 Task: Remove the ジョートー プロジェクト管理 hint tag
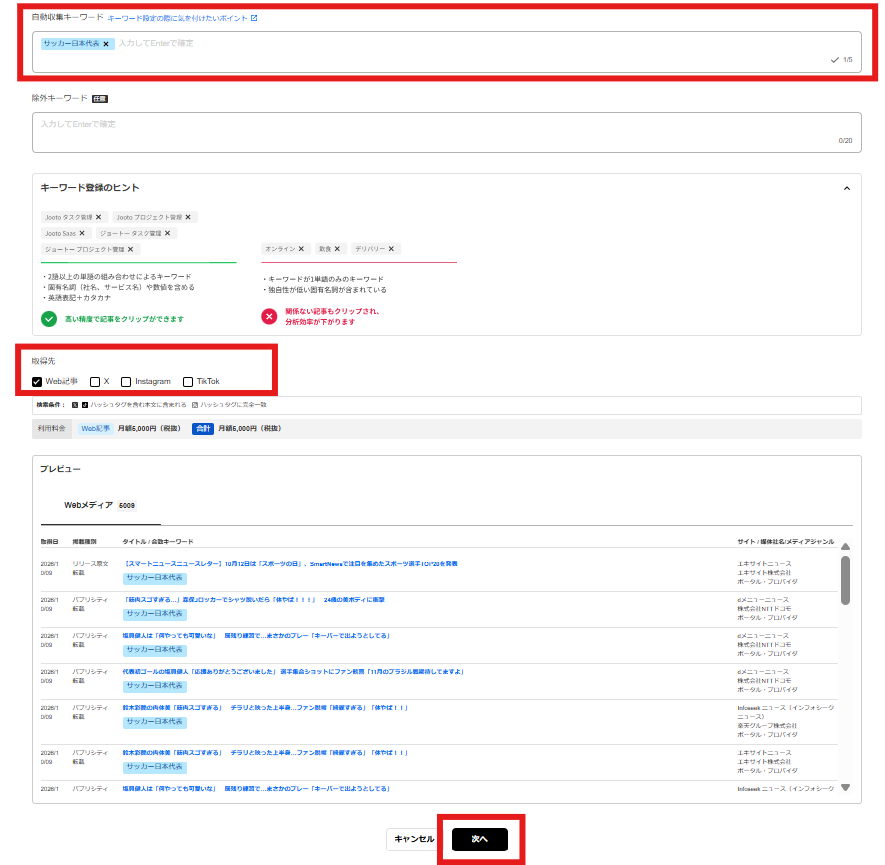click(x=130, y=249)
